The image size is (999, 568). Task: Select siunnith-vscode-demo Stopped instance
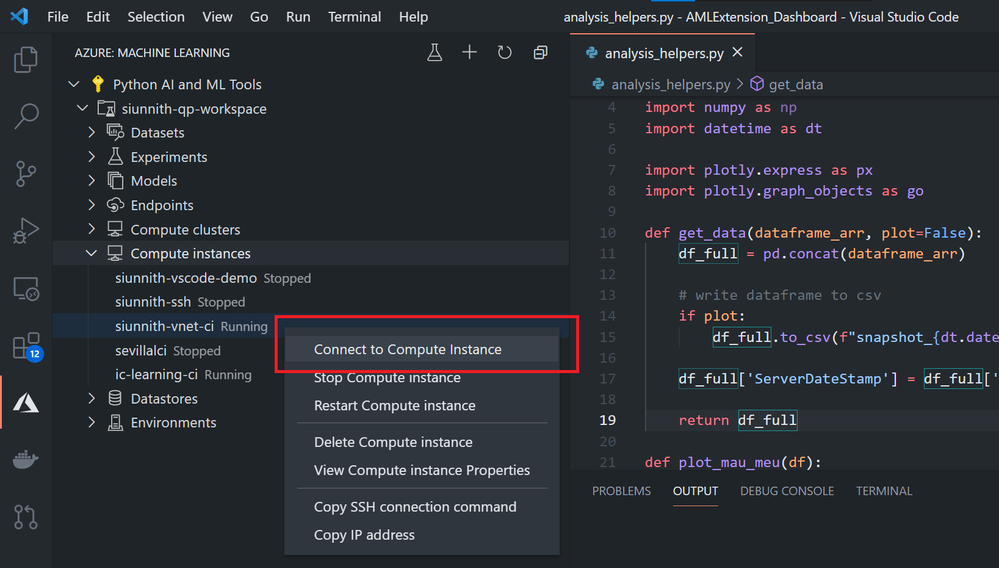310,278
